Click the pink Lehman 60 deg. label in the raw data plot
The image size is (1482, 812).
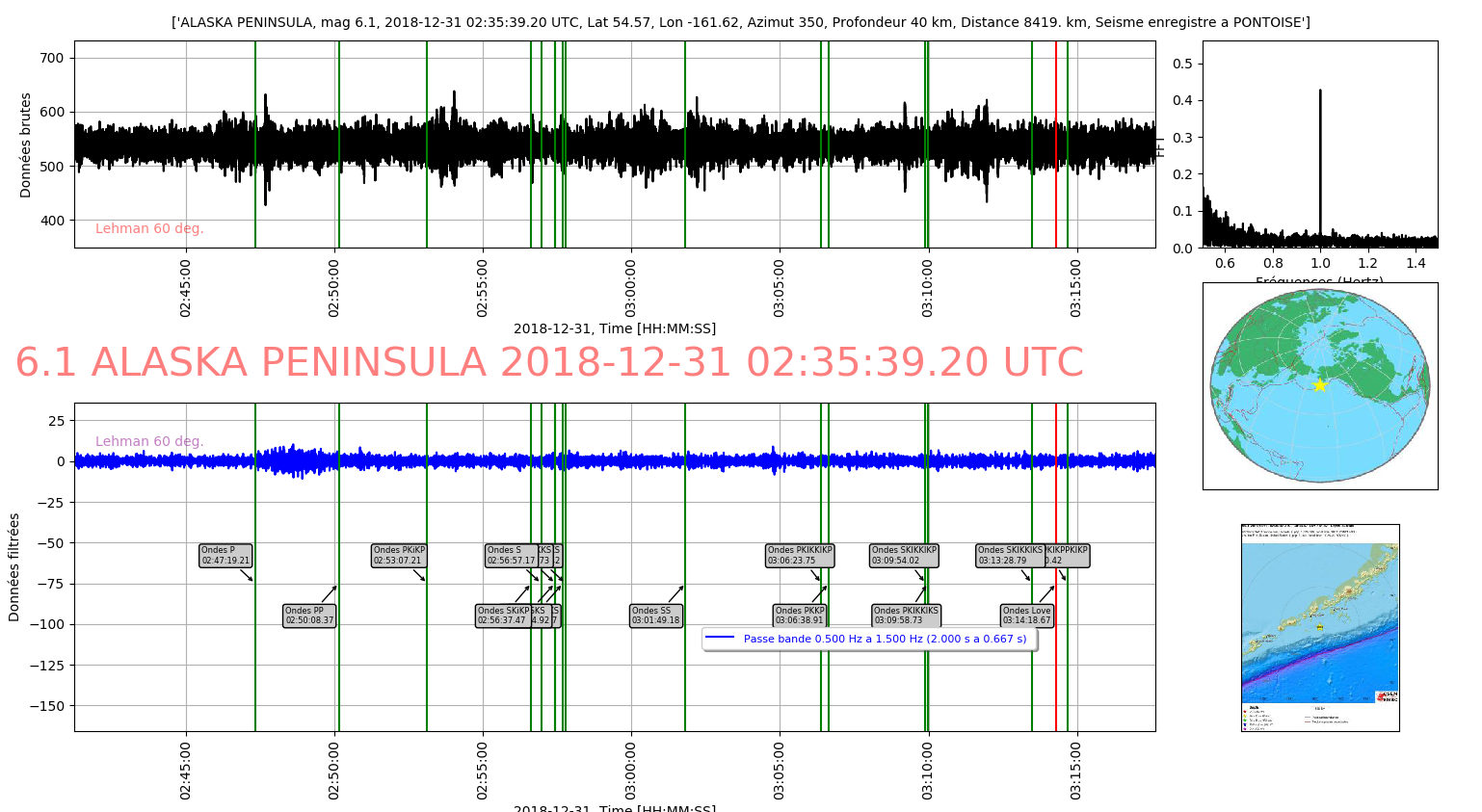(x=149, y=229)
